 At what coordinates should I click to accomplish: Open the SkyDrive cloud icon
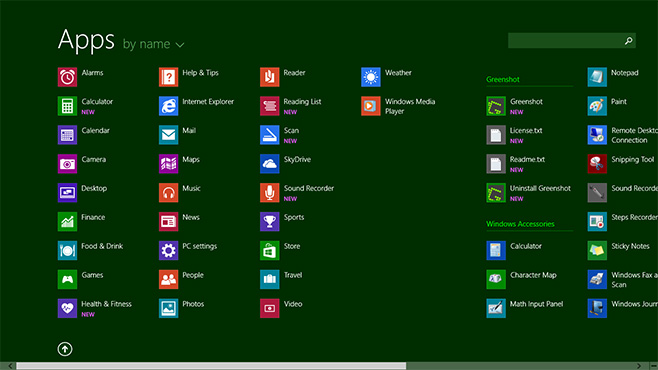coord(269,164)
